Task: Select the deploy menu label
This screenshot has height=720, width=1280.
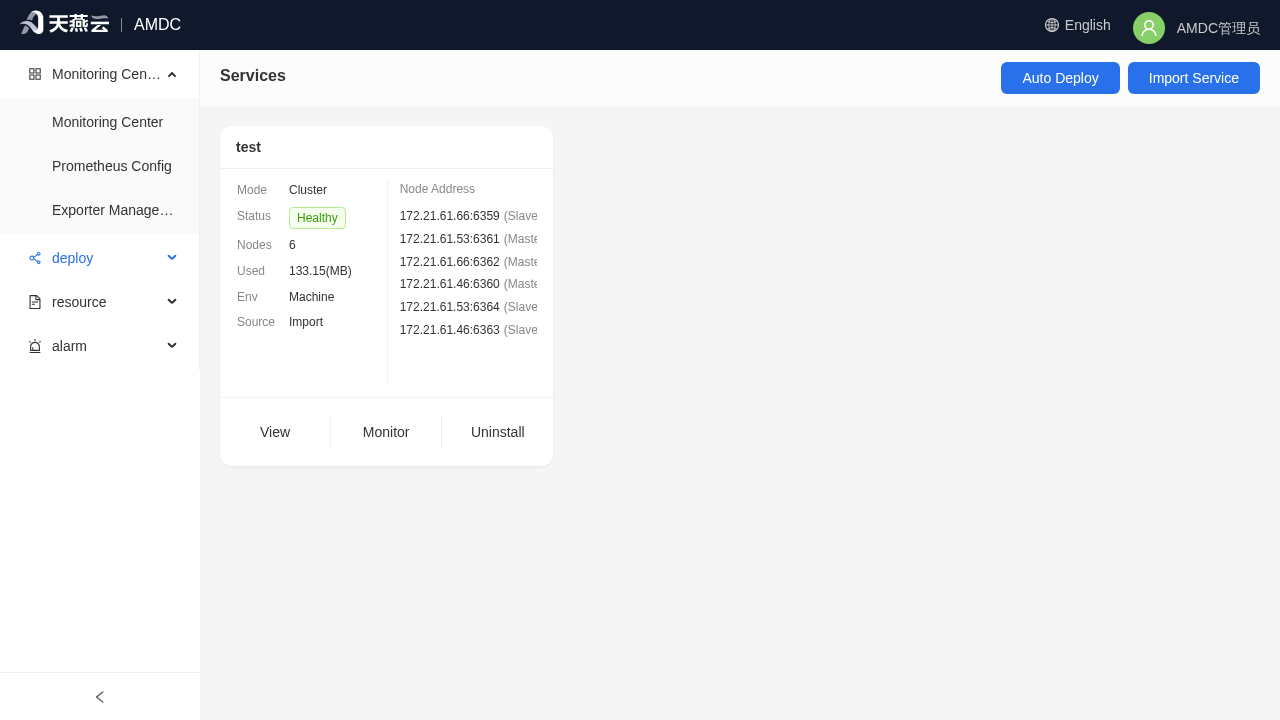Action: pyautogui.click(x=72, y=258)
